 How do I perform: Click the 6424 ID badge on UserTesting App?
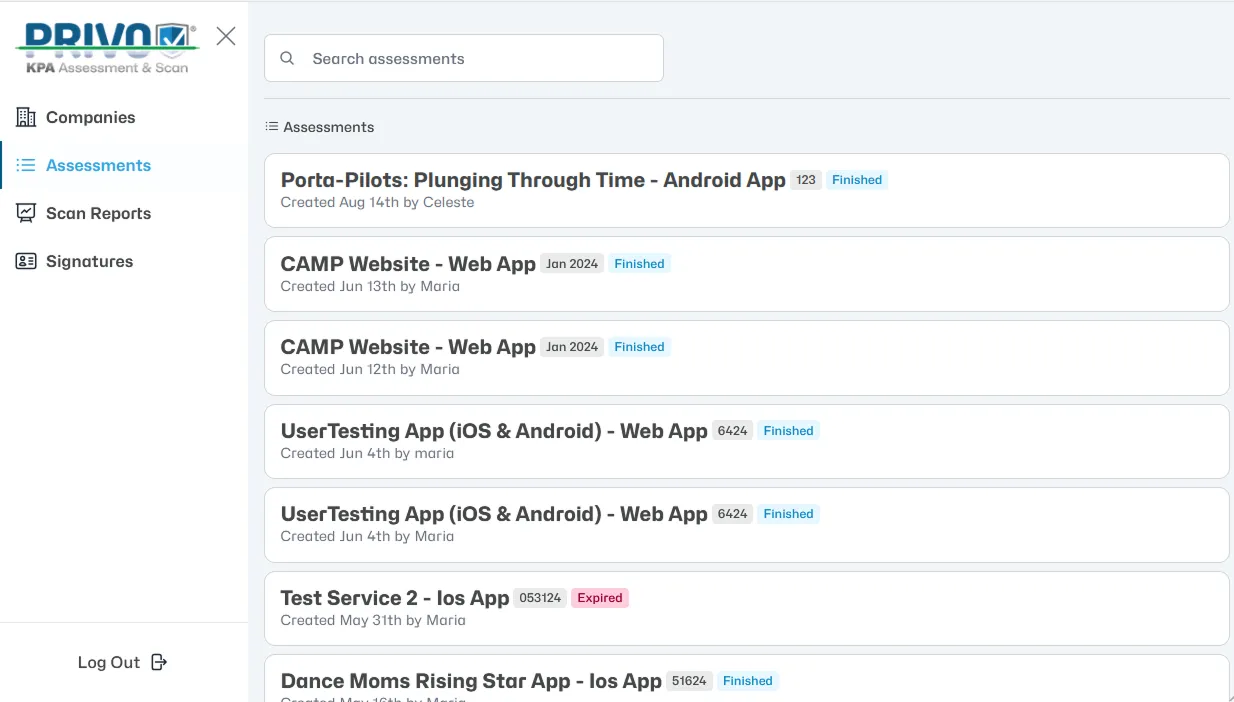(x=733, y=430)
